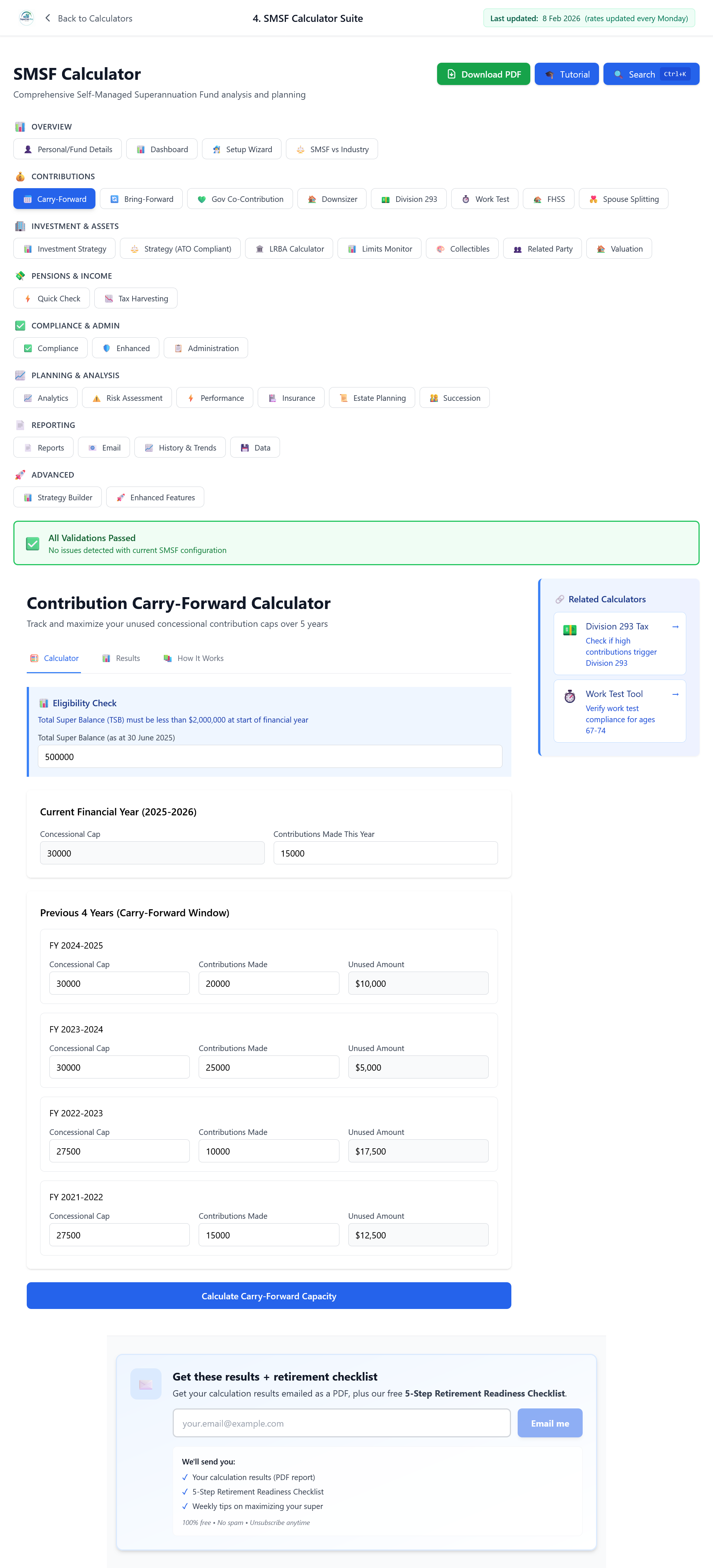Open the Download PDF tool via its green icon

pyautogui.click(x=451, y=74)
